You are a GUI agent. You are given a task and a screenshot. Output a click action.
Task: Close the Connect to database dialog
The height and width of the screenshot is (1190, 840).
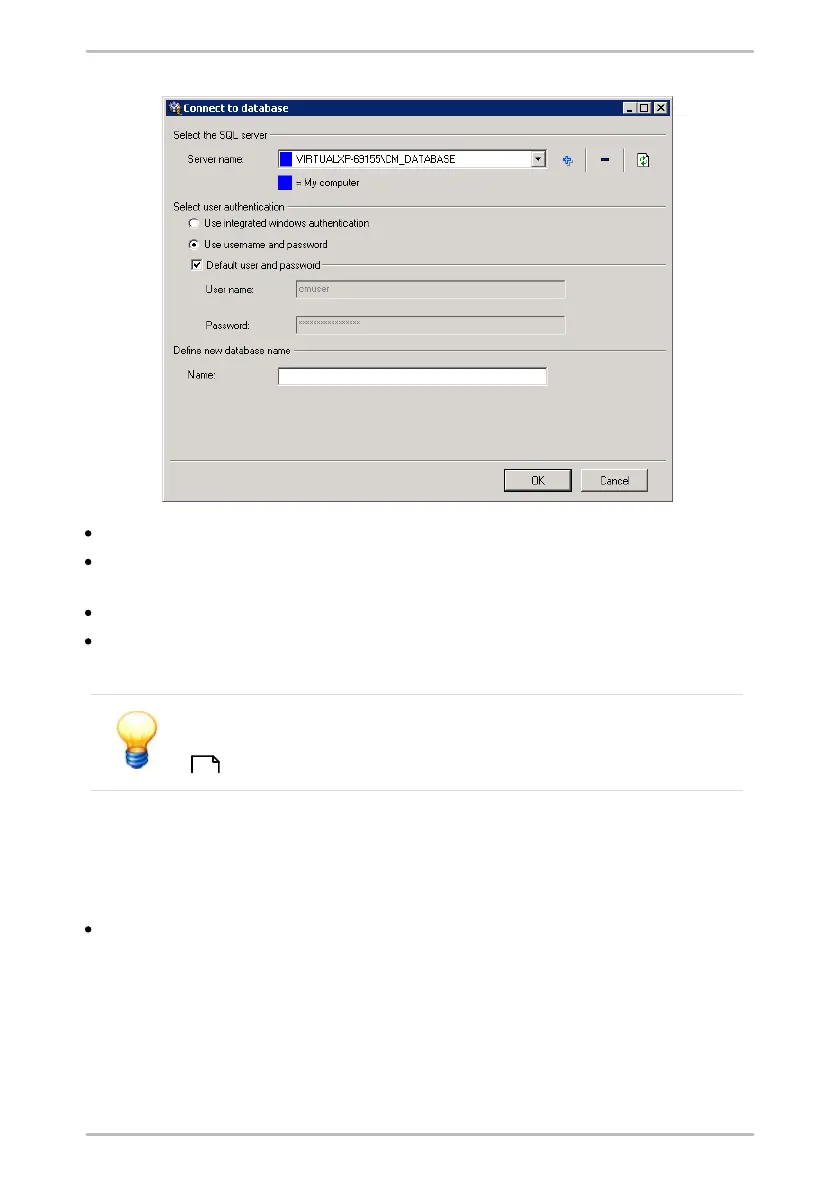pyautogui.click(x=661, y=108)
